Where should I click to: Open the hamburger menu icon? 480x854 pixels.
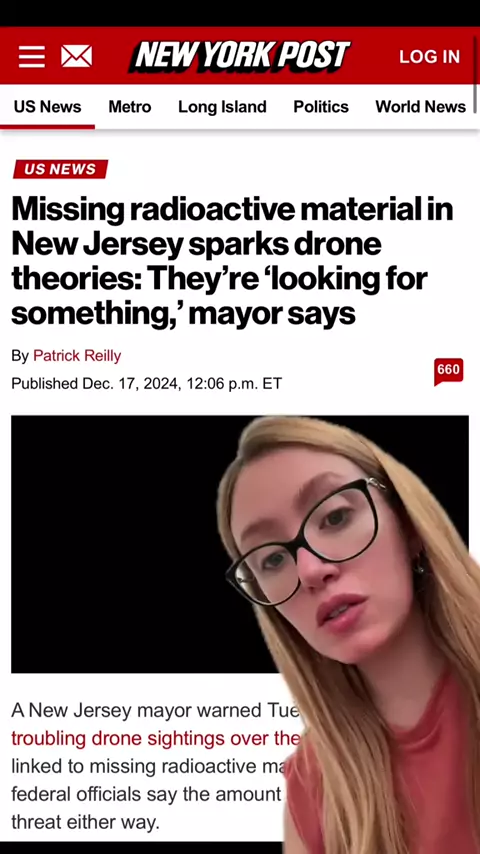(32, 56)
